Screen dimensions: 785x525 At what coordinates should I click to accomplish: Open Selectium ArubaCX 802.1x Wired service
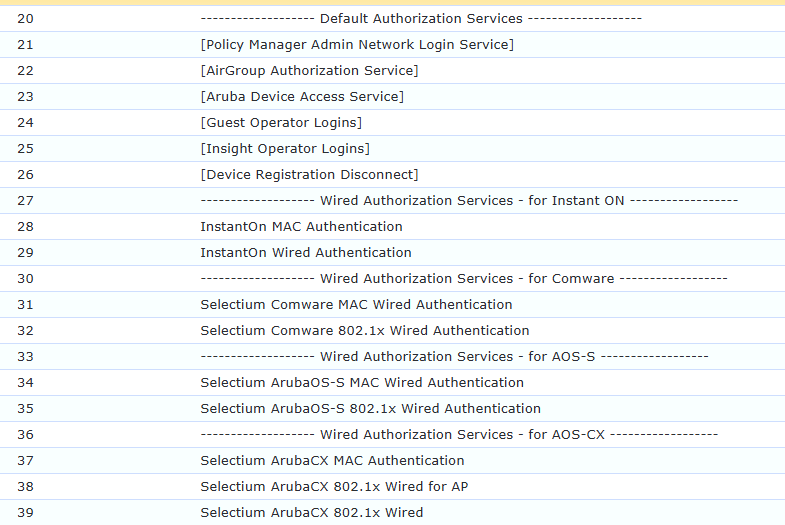click(312, 513)
